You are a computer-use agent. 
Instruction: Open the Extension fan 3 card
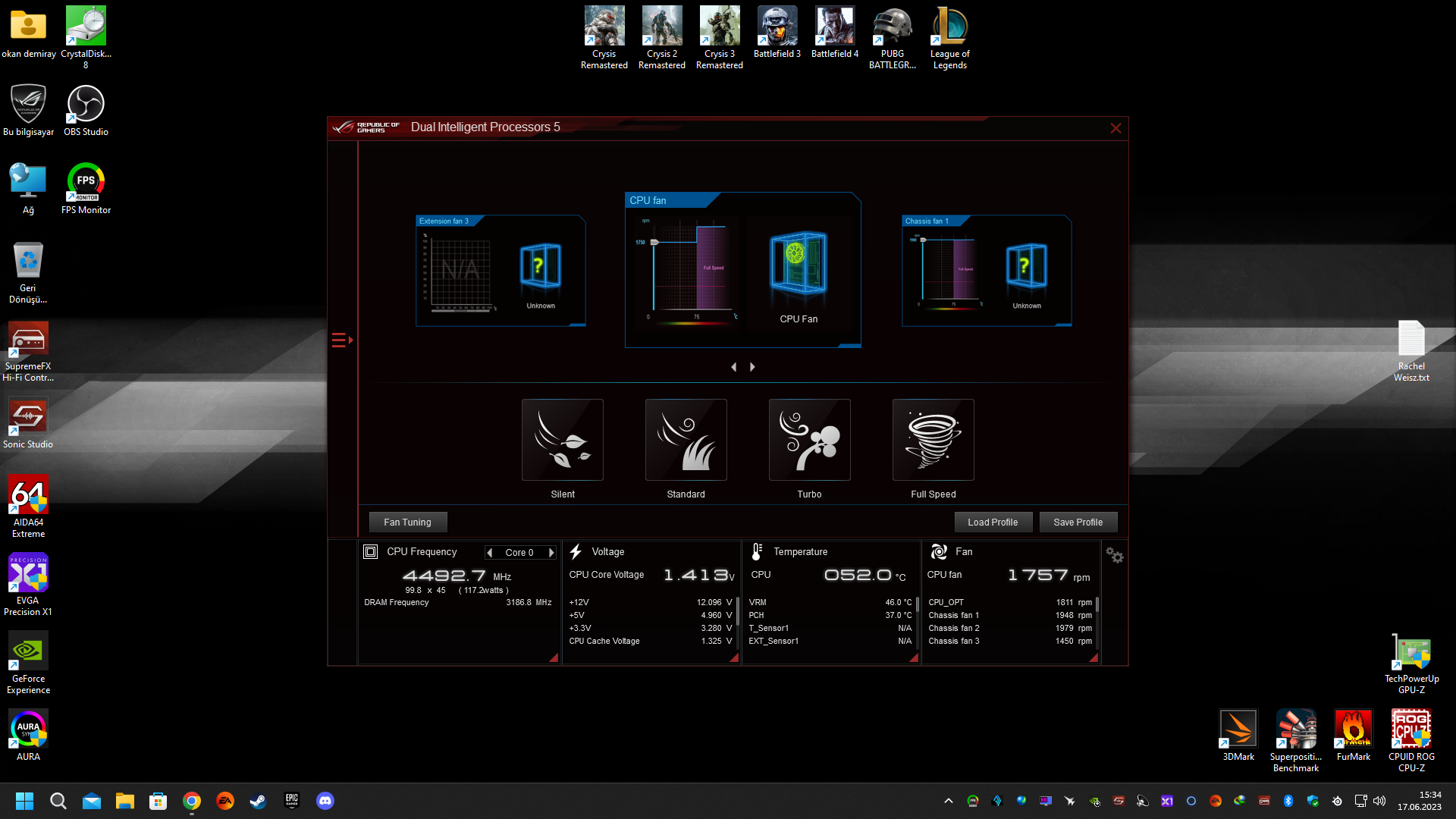coord(500,271)
